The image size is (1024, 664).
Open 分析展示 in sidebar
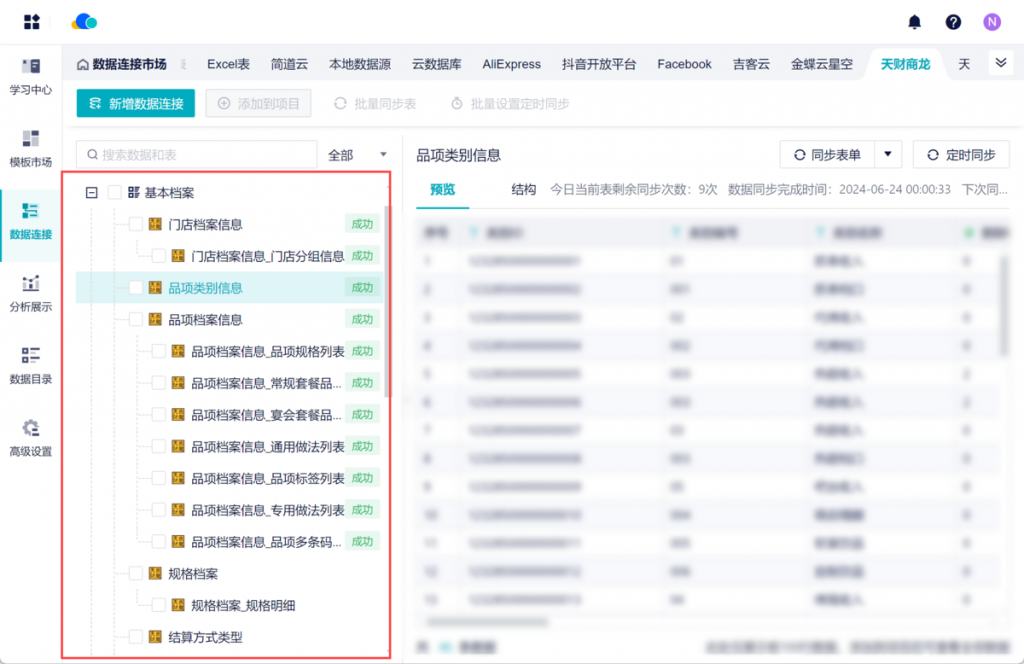(31, 294)
